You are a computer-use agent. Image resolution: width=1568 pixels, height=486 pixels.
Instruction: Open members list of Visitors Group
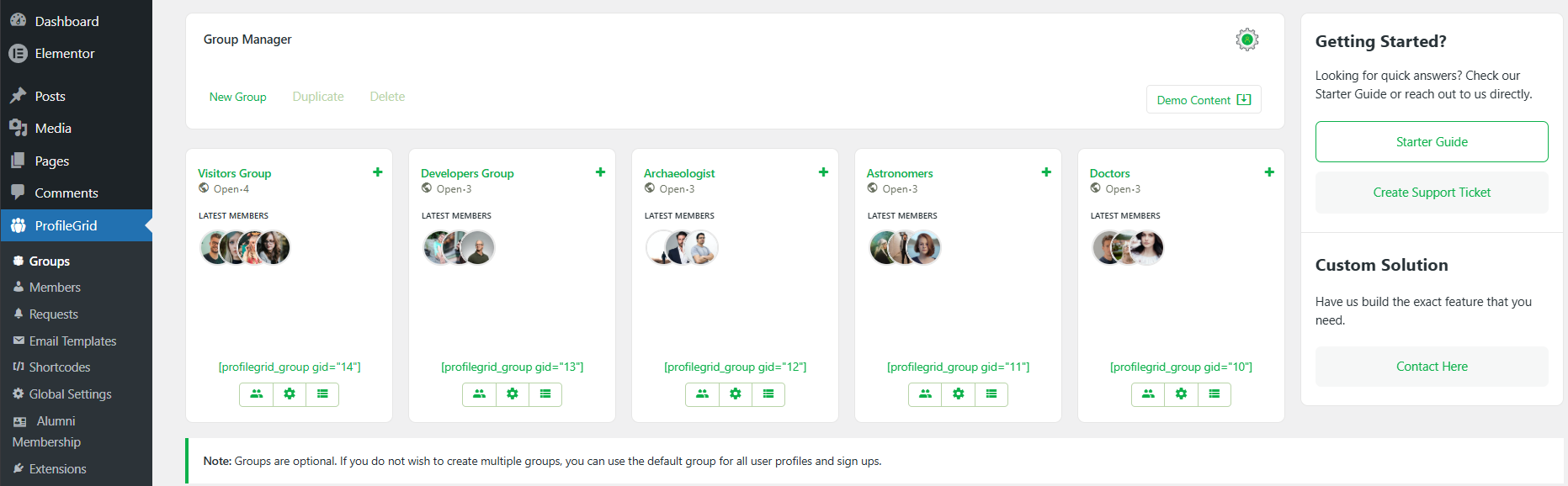click(x=256, y=394)
